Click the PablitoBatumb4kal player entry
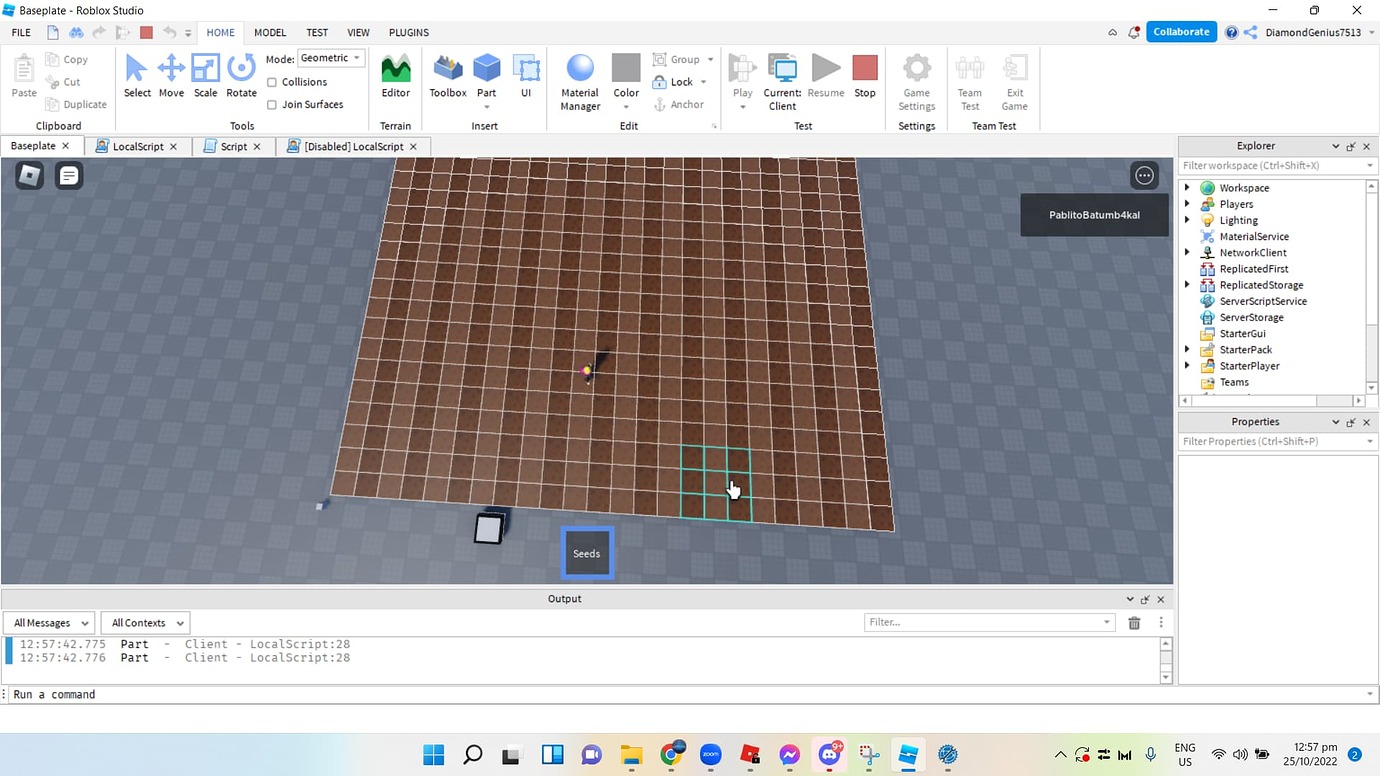Screen dimensions: 1380x776 pos(1094,215)
